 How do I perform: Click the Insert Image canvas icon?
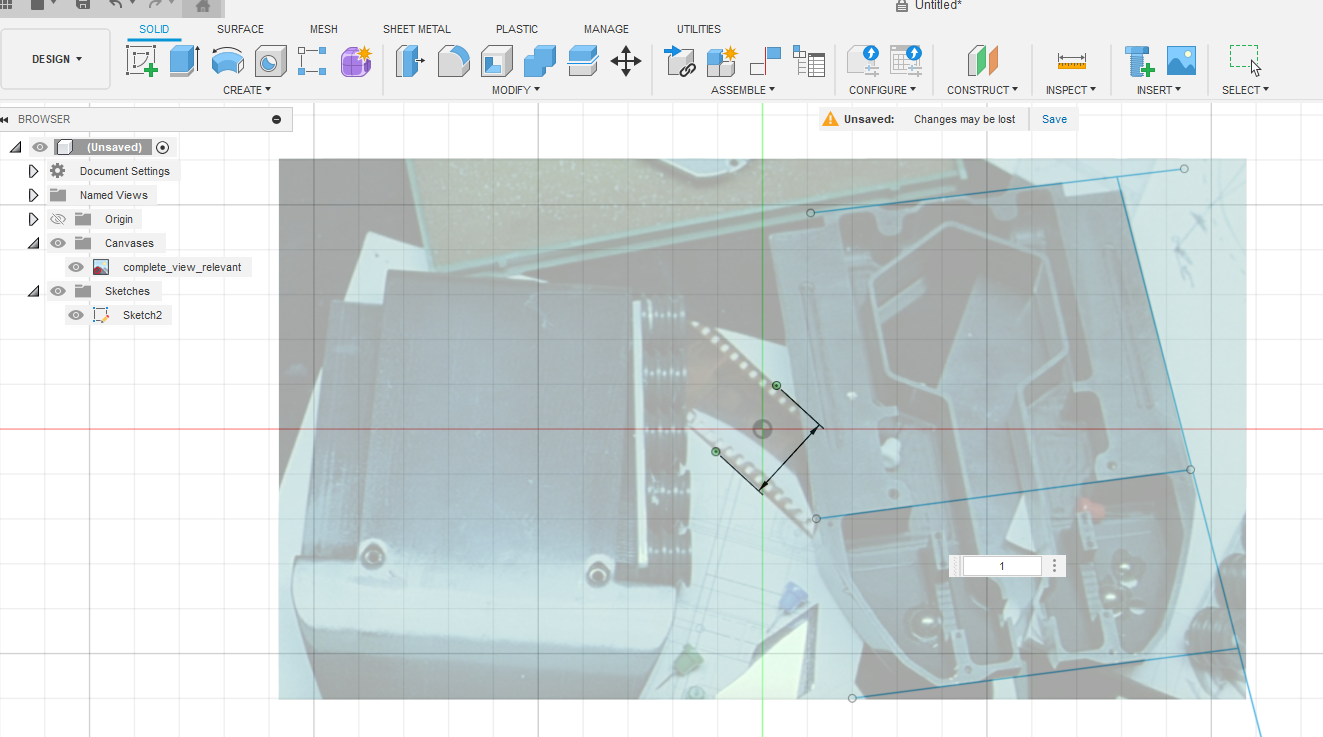click(1181, 61)
